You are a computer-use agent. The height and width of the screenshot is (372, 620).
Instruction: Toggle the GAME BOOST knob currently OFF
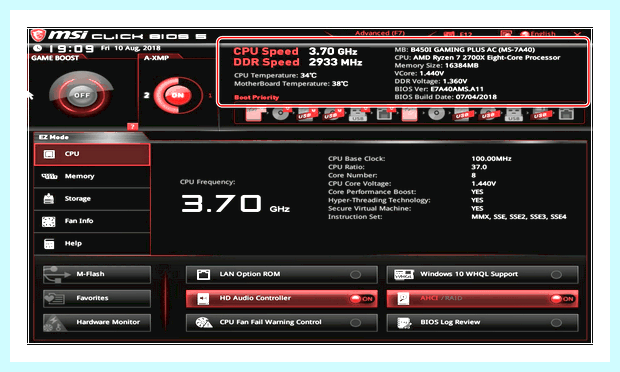click(x=81, y=95)
